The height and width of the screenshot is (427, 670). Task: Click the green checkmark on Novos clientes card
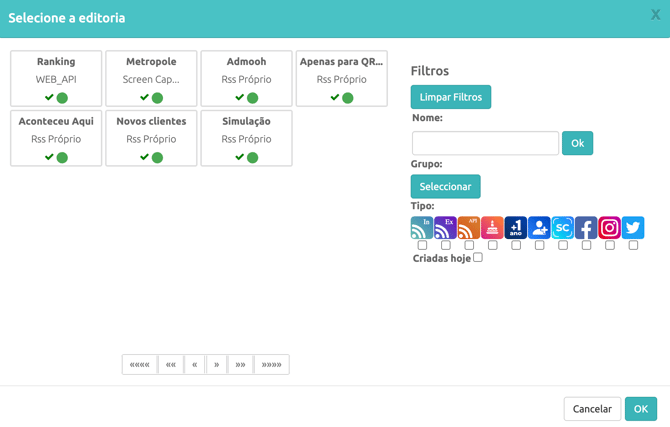point(144,157)
